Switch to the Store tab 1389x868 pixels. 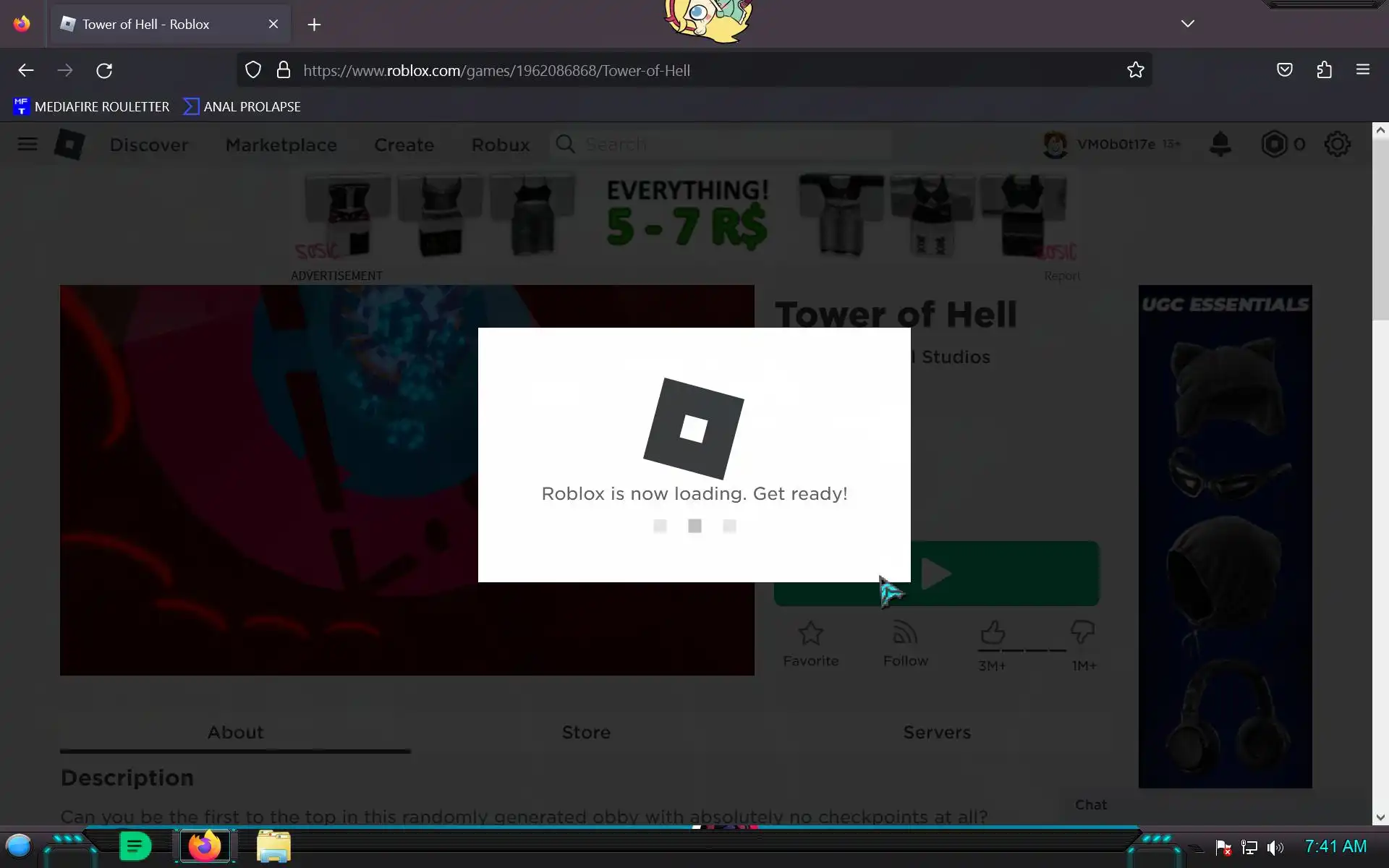(586, 732)
